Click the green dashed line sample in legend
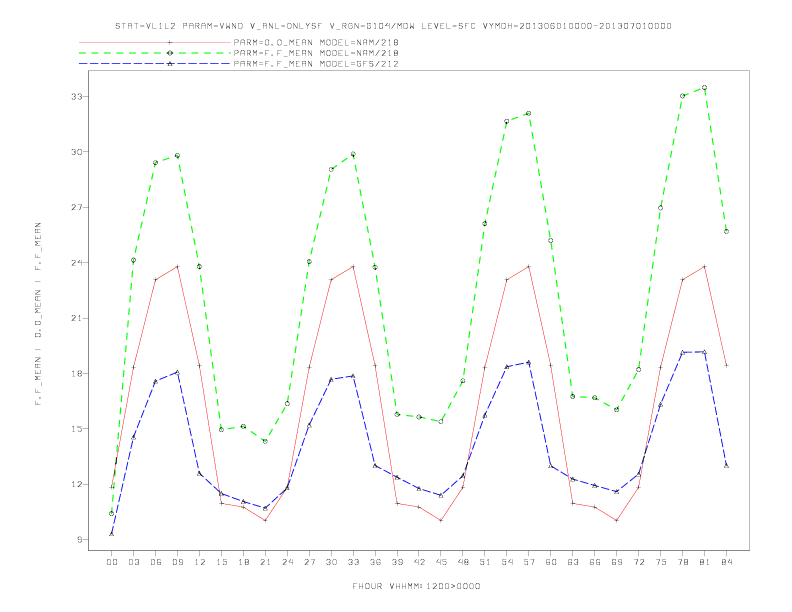792x612 pixels. (155, 53)
